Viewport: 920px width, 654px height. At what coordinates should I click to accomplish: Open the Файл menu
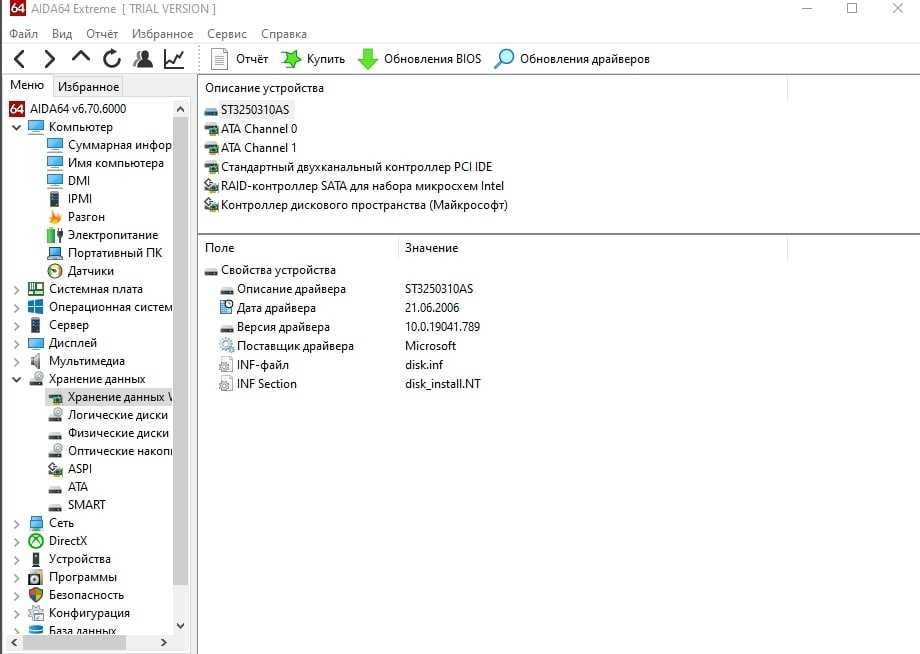(23, 34)
